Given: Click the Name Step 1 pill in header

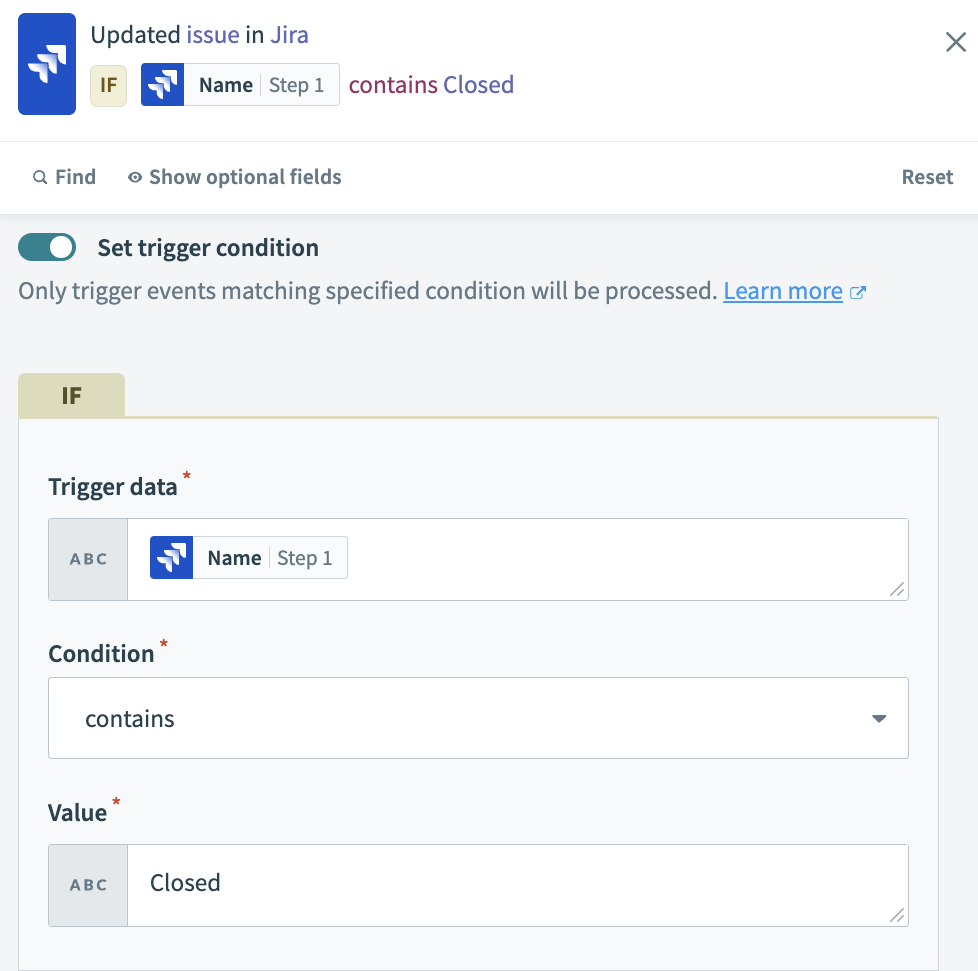Looking at the screenshot, I should (240, 85).
